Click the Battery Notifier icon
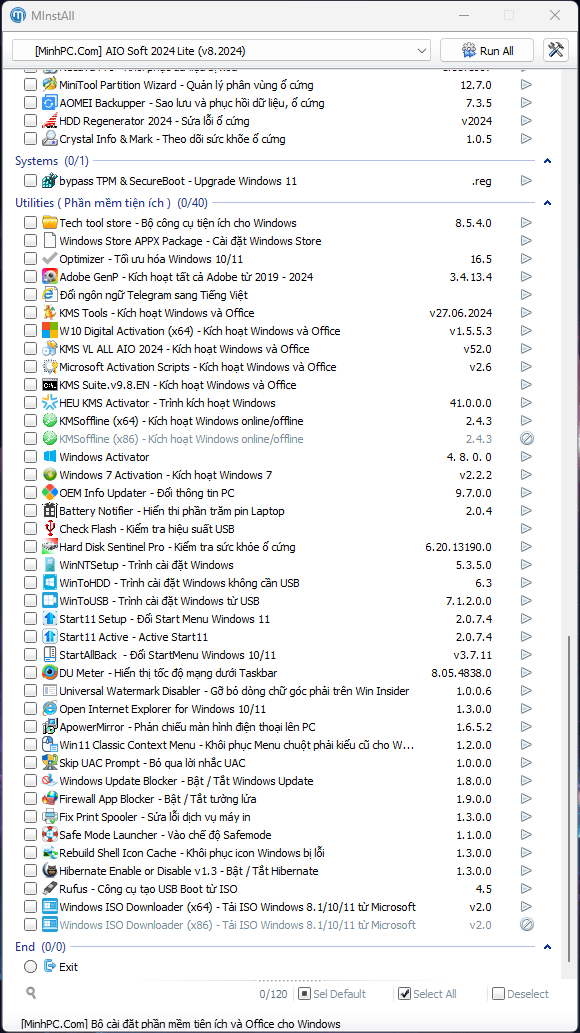Viewport: 580px width, 1033px height. (49, 511)
